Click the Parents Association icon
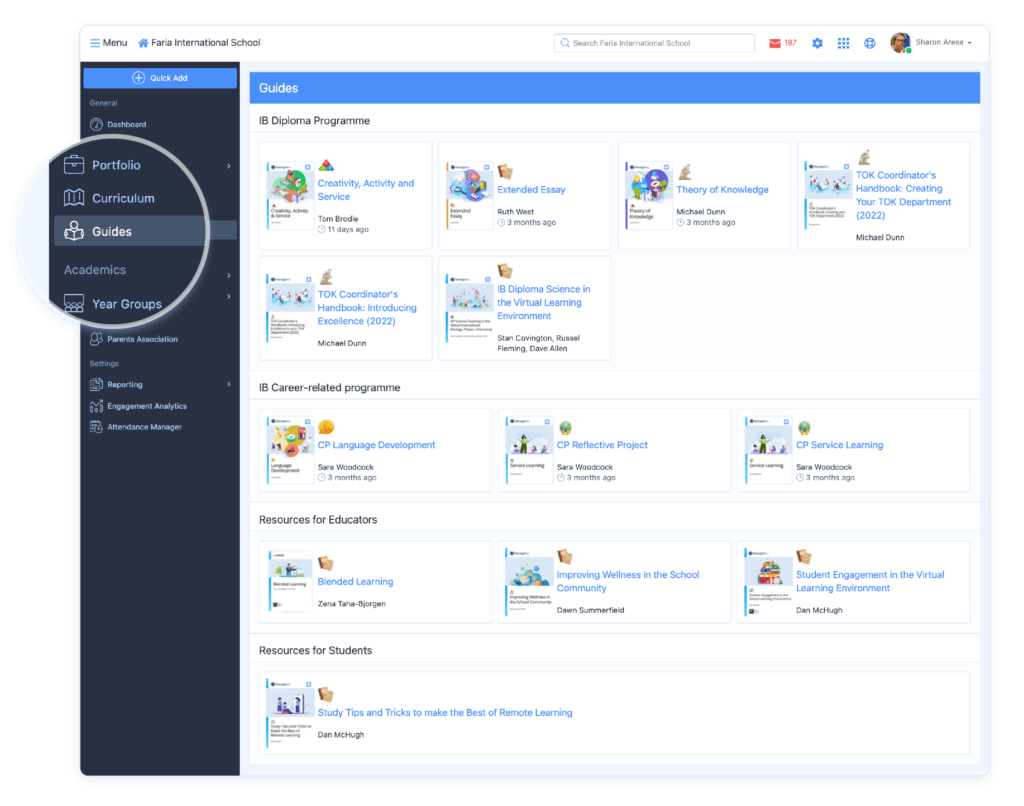Viewport: 1024px width, 806px height. [x=96, y=339]
